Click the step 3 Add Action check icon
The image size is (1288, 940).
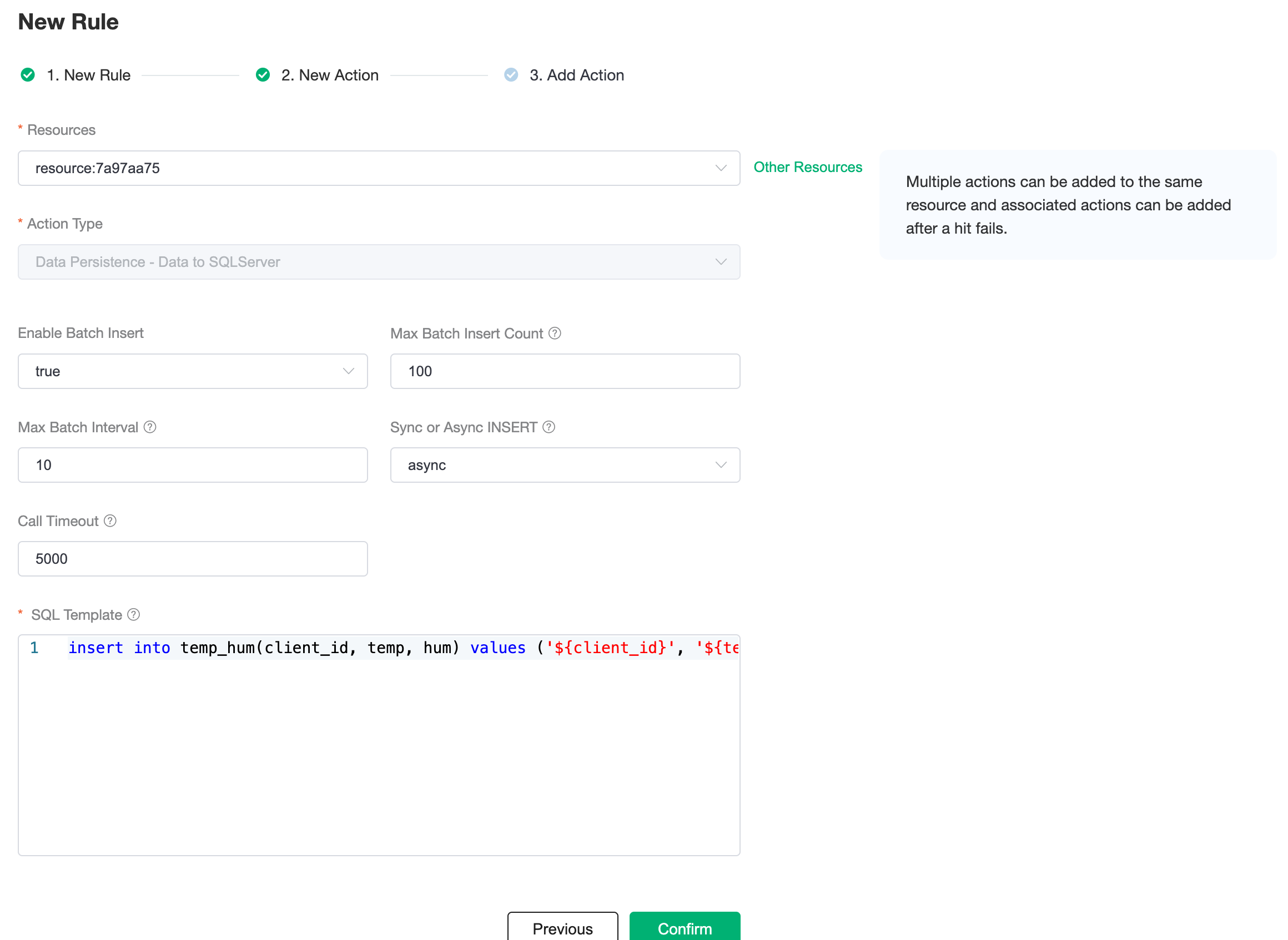(511, 75)
